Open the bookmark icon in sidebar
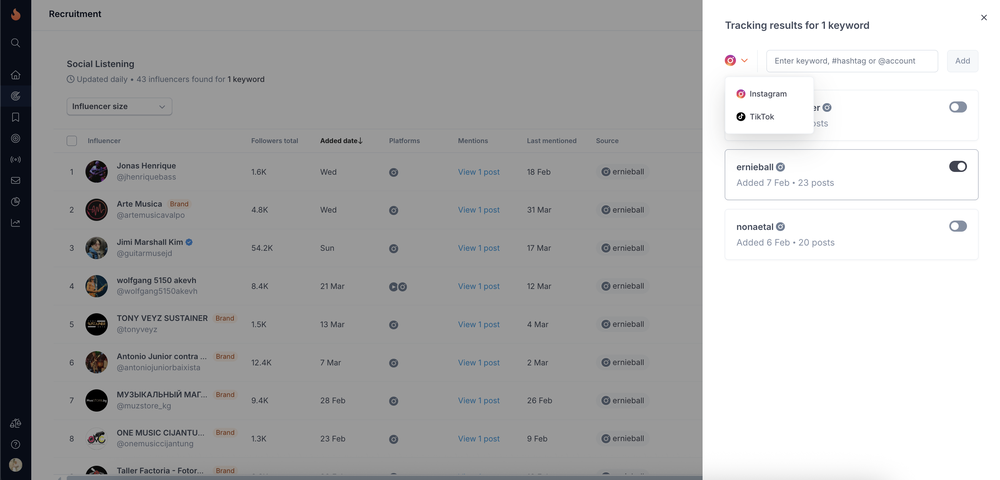Image resolution: width=1000 pixels, height=480 pixels. point(15,117)
